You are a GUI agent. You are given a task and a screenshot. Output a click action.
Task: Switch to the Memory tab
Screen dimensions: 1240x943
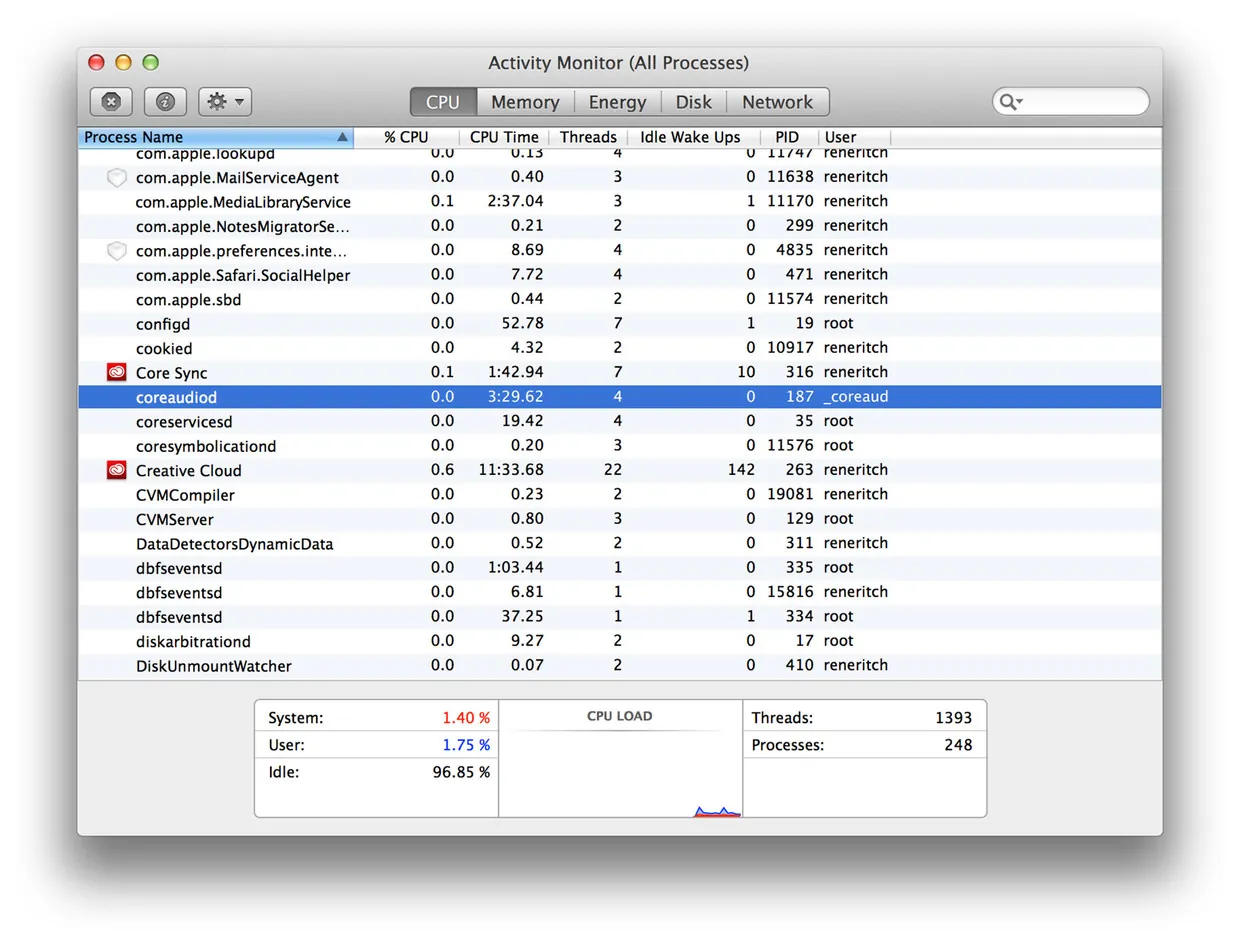(x=525, y=101)
